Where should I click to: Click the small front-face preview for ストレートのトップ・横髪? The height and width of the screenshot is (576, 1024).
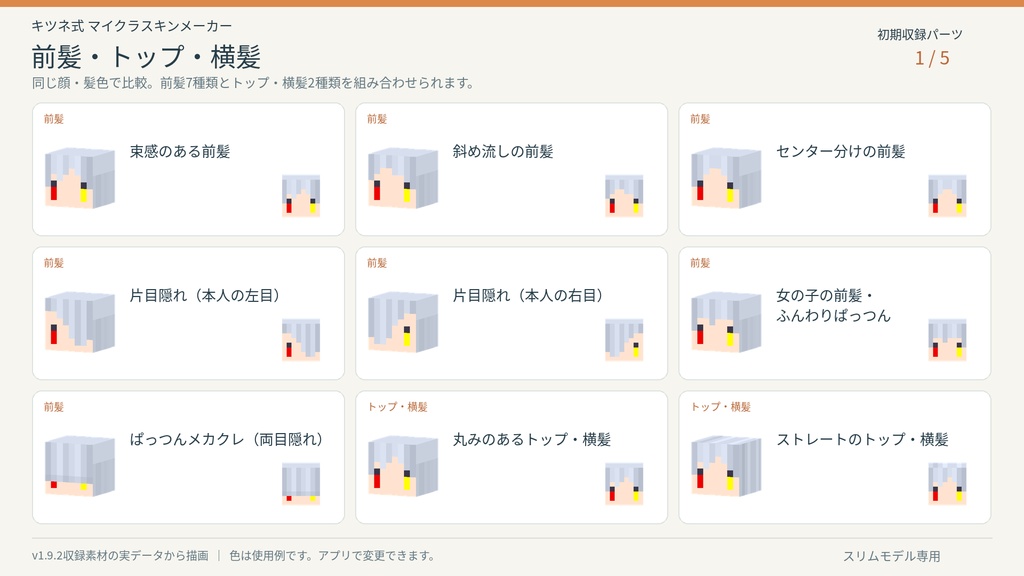coord(948,483)
